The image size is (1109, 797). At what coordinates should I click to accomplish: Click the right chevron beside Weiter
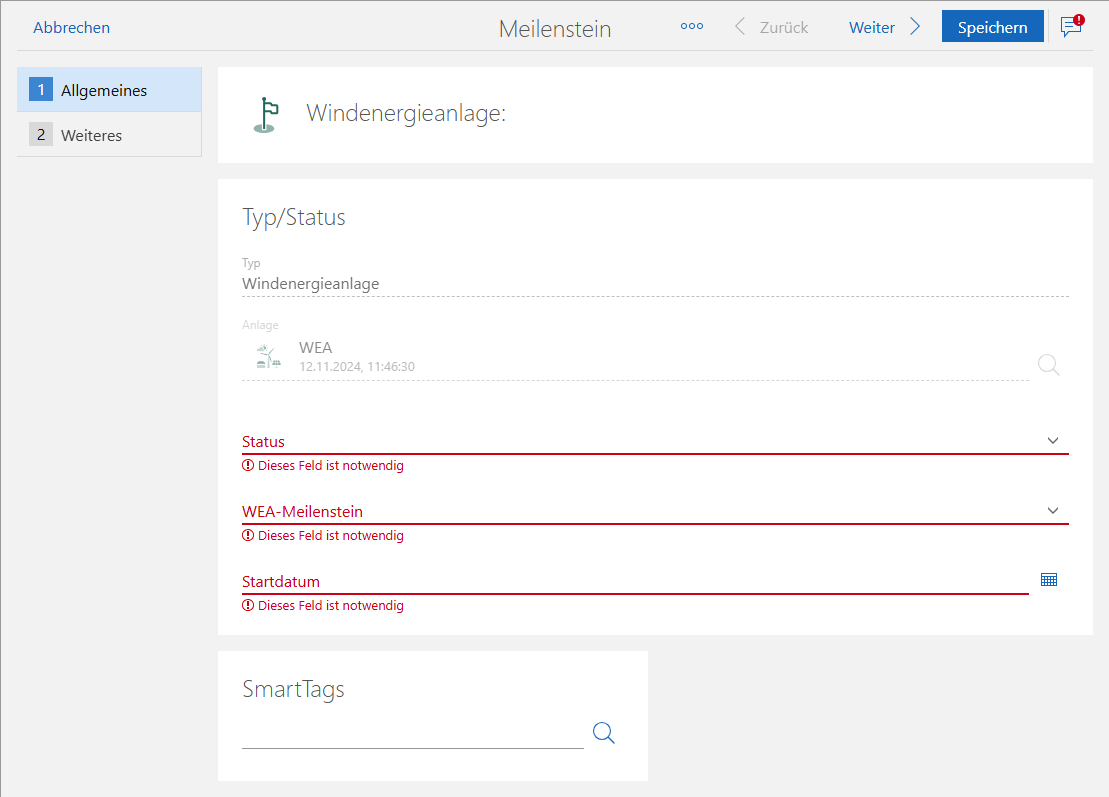point(915,27)
